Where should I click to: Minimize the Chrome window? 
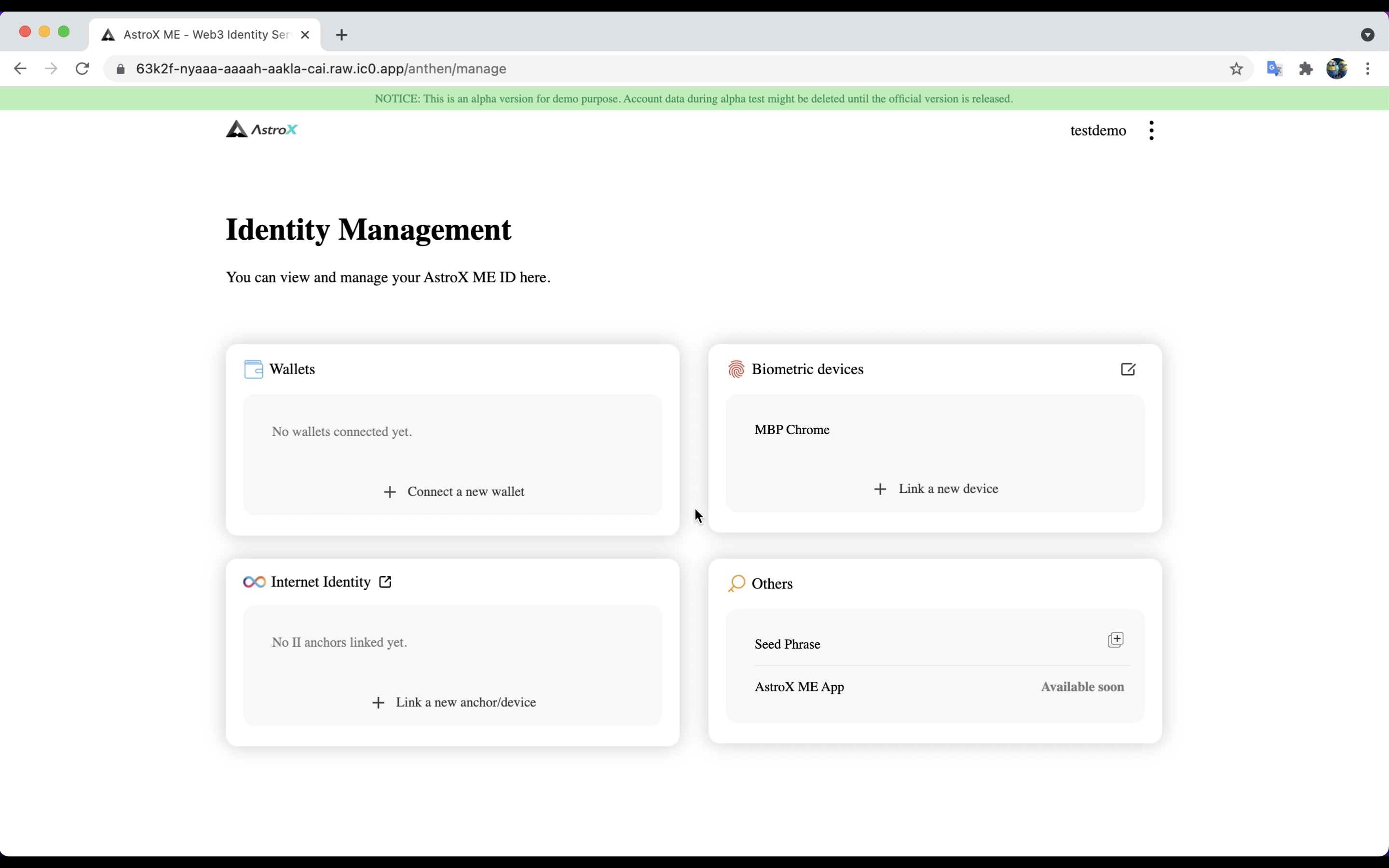click(x=44, y=31)
